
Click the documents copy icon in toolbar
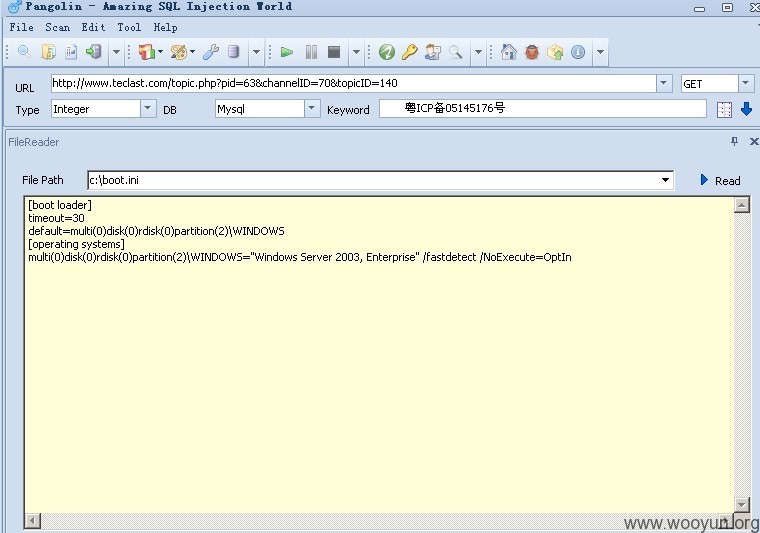(x=48, y=51)
